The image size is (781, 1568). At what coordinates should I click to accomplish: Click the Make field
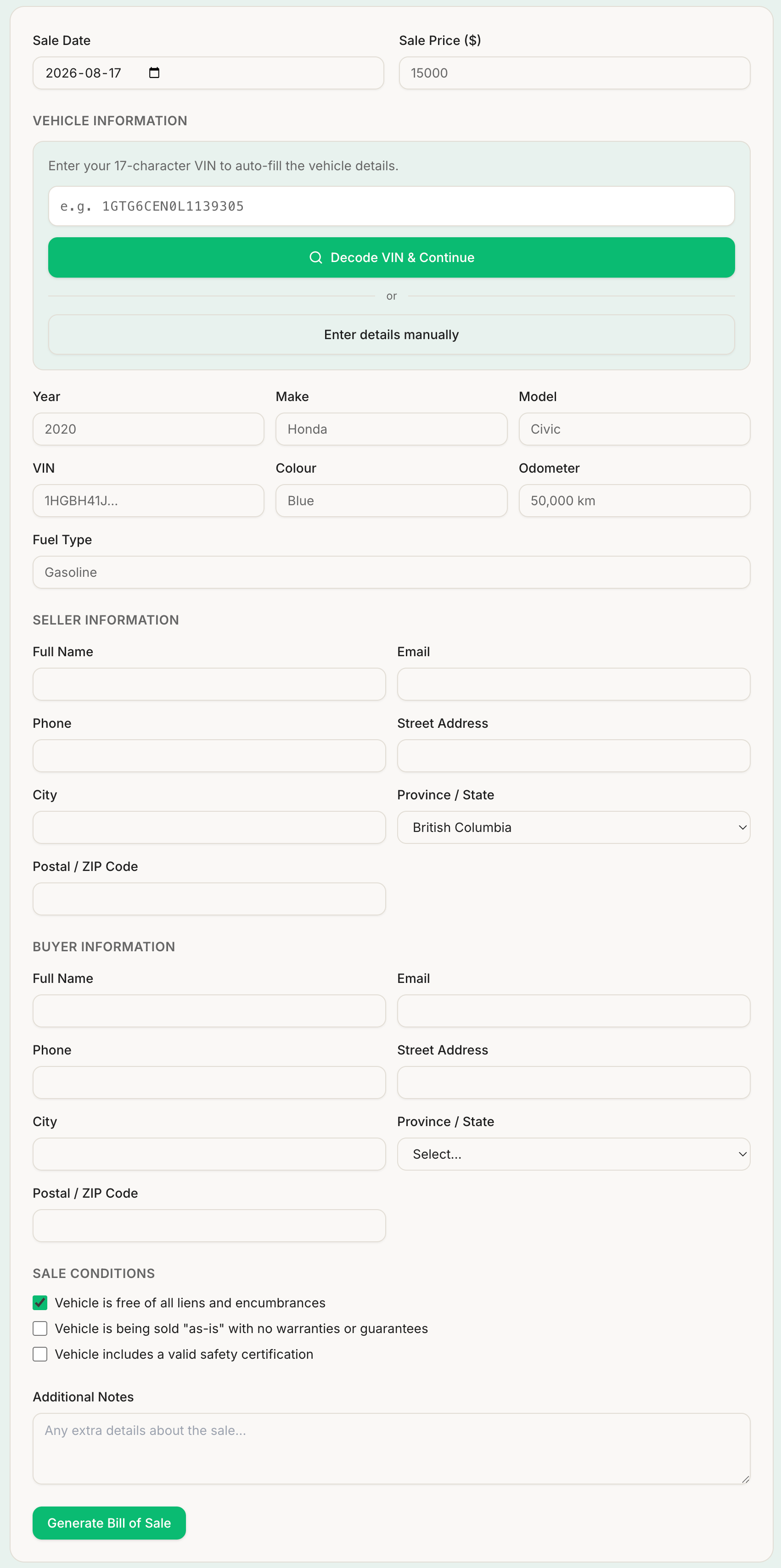pyautogui.click(x=391, y=429)
